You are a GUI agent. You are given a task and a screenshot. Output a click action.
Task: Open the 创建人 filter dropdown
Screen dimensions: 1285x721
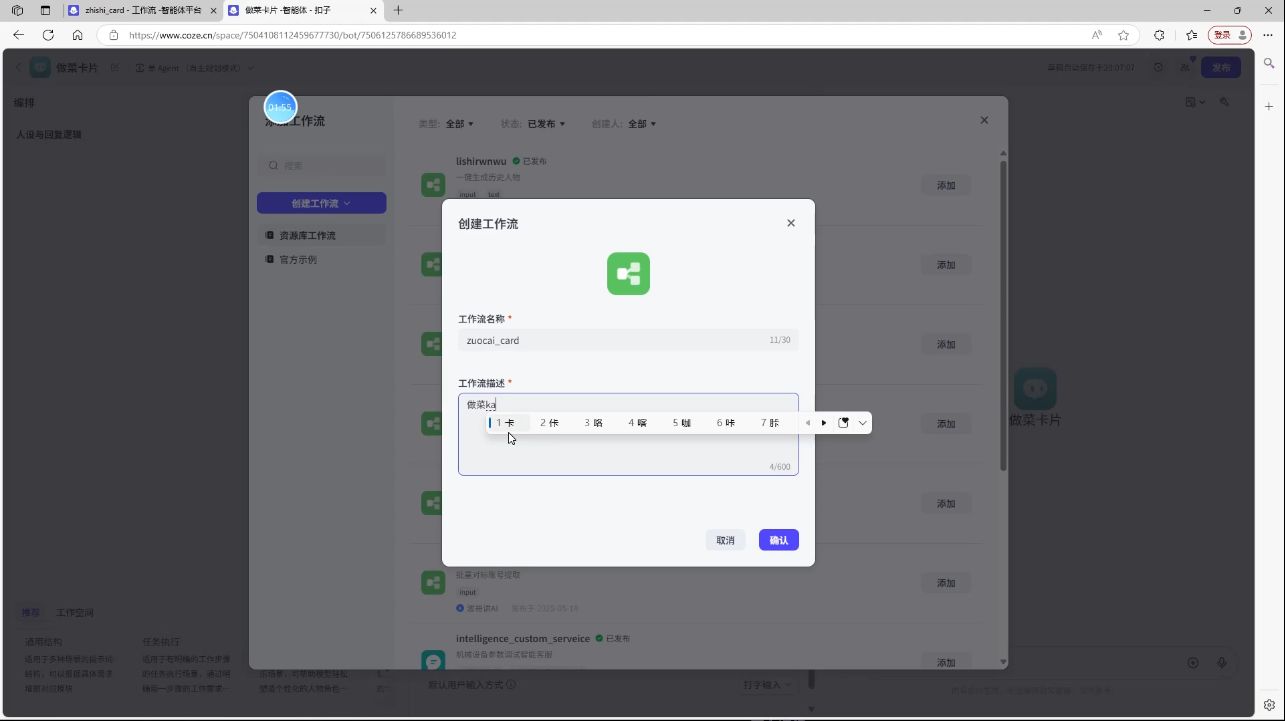tap(641, 124)
